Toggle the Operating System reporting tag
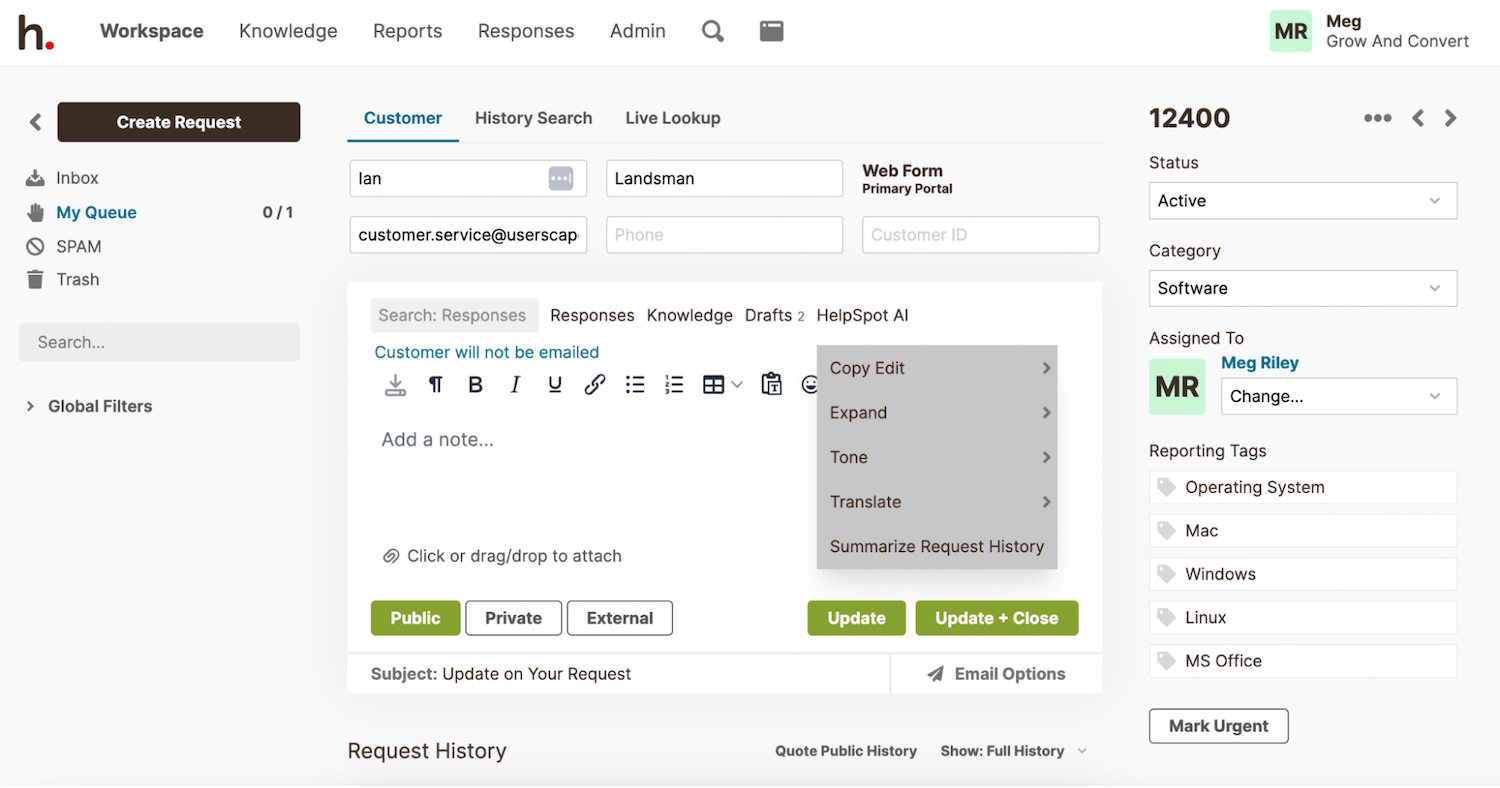This screenshot has height=788, width=1500. (1303, 487)
